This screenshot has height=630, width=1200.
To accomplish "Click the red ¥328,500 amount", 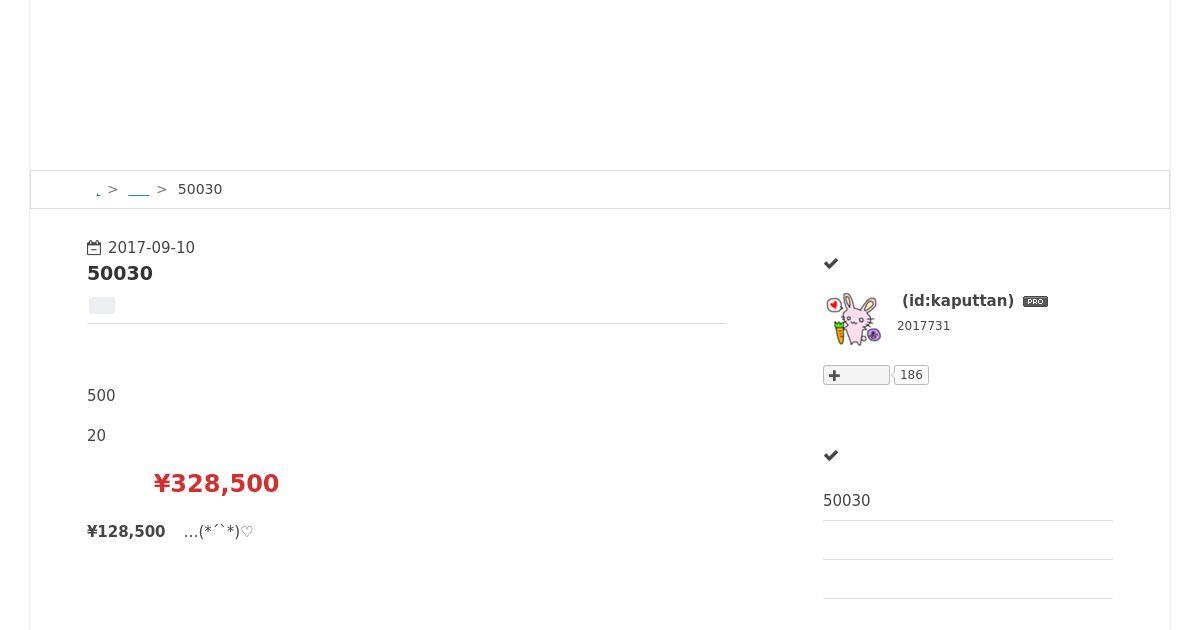I will (216, 484).
